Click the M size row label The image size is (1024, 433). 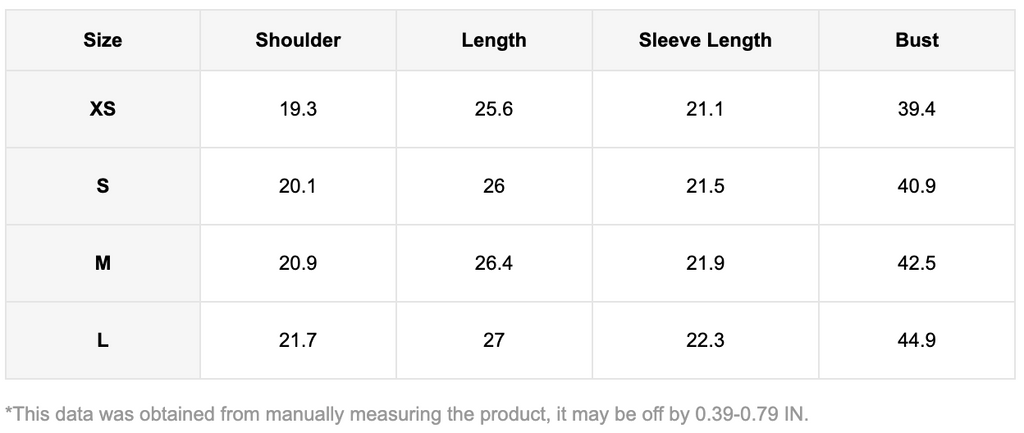103,263
